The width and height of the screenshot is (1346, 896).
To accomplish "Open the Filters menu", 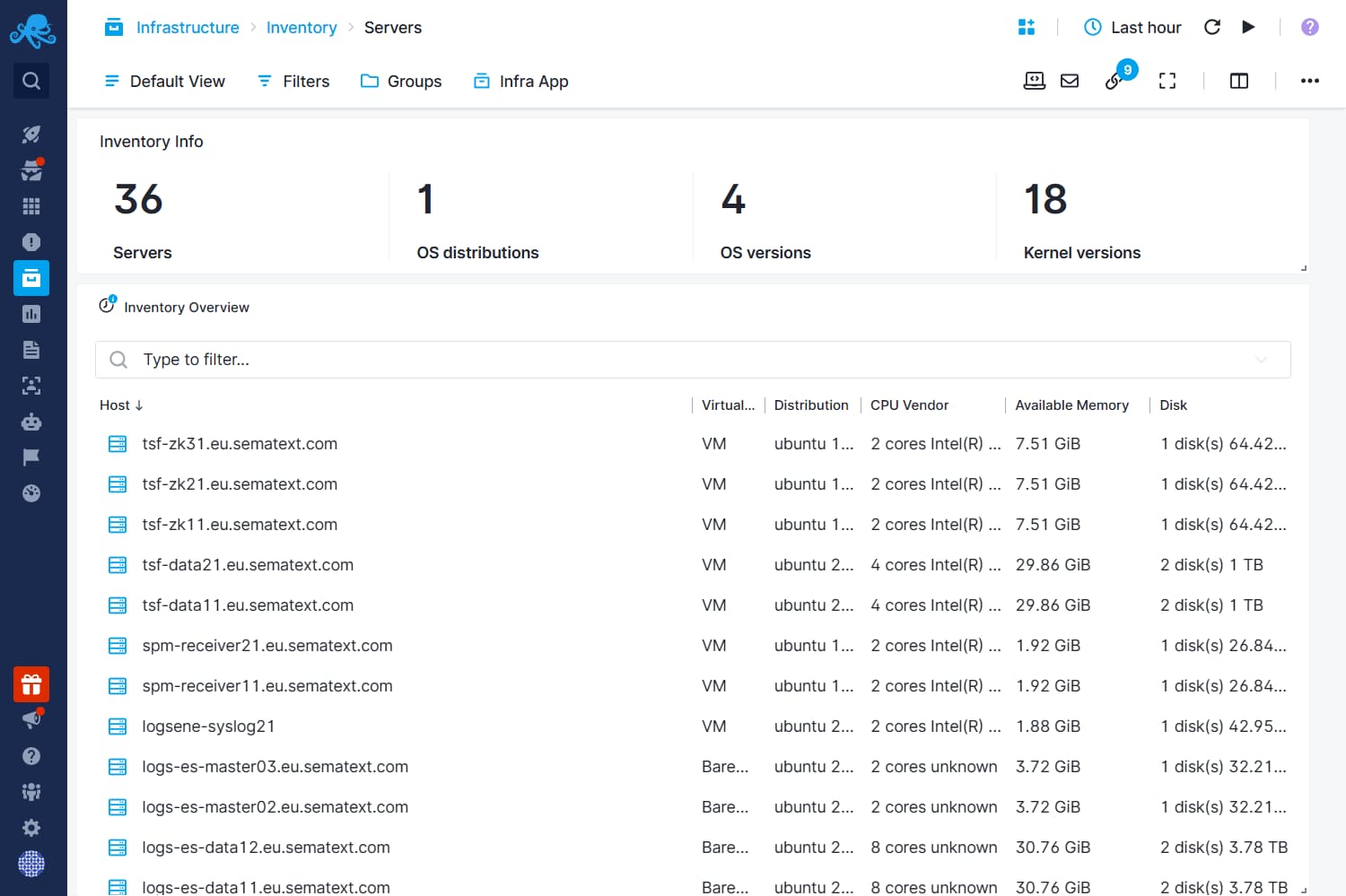I will click(x=293, y=81).
